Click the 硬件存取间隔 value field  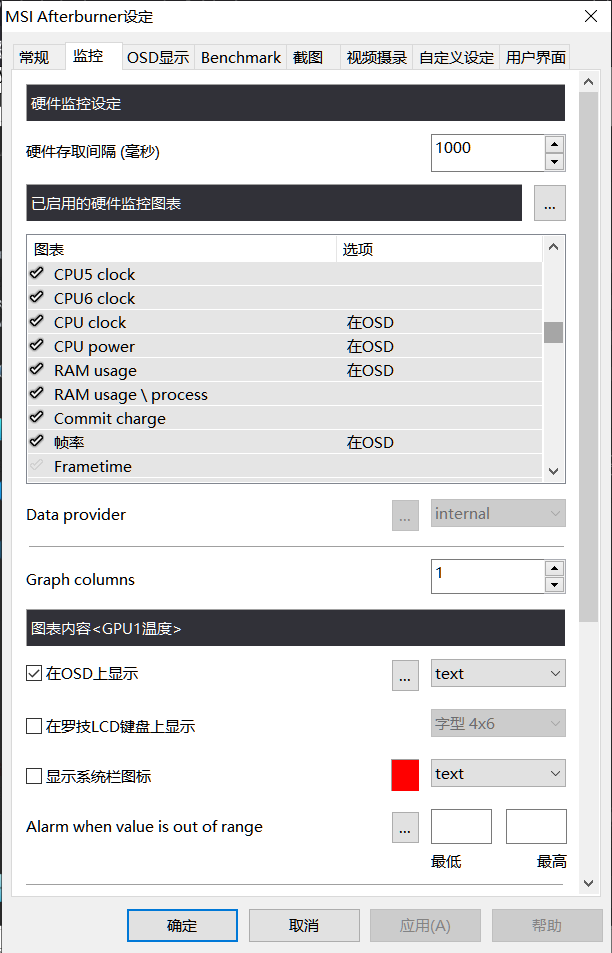[x=488, y=153]
